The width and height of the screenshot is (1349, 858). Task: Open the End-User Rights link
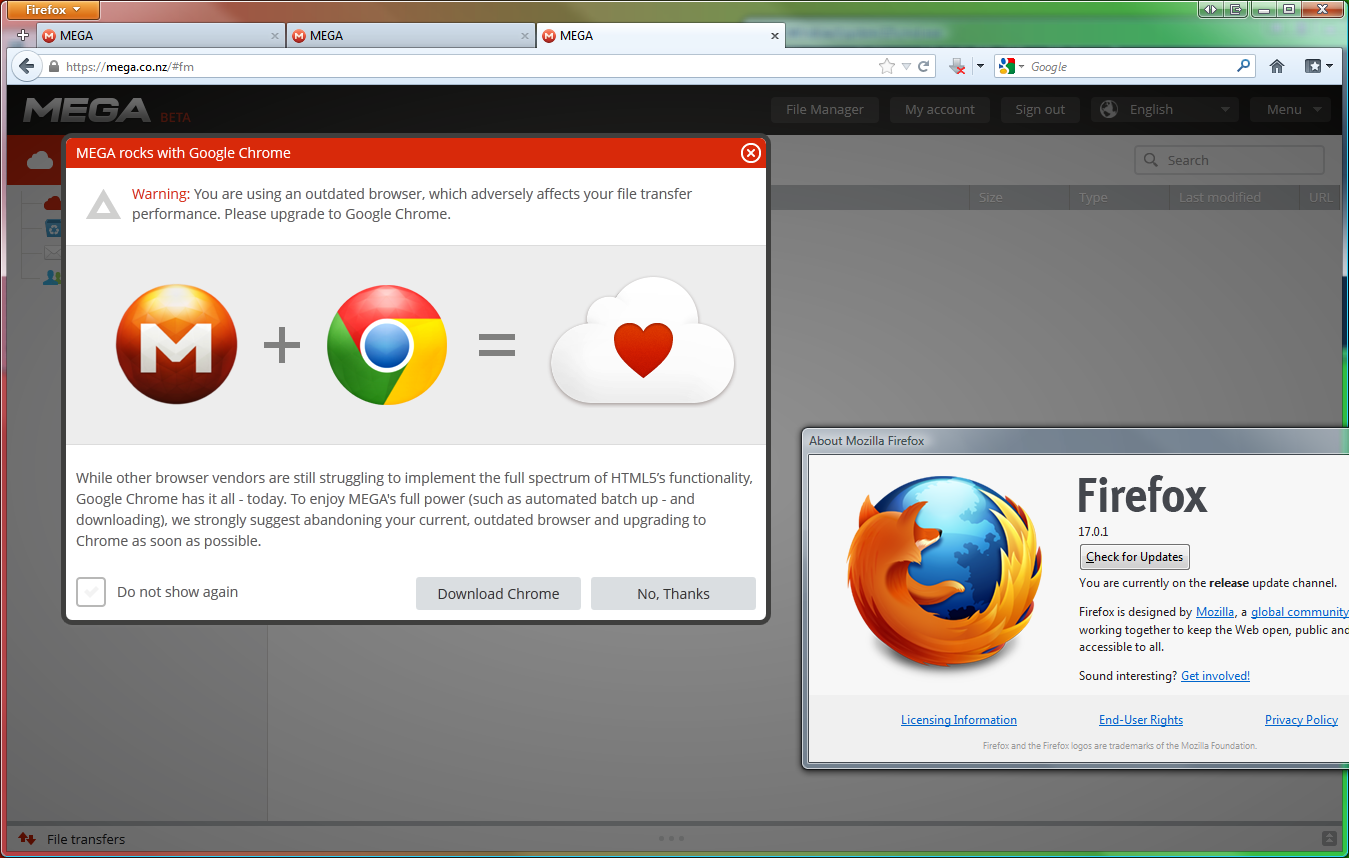tap(1141, 720)
